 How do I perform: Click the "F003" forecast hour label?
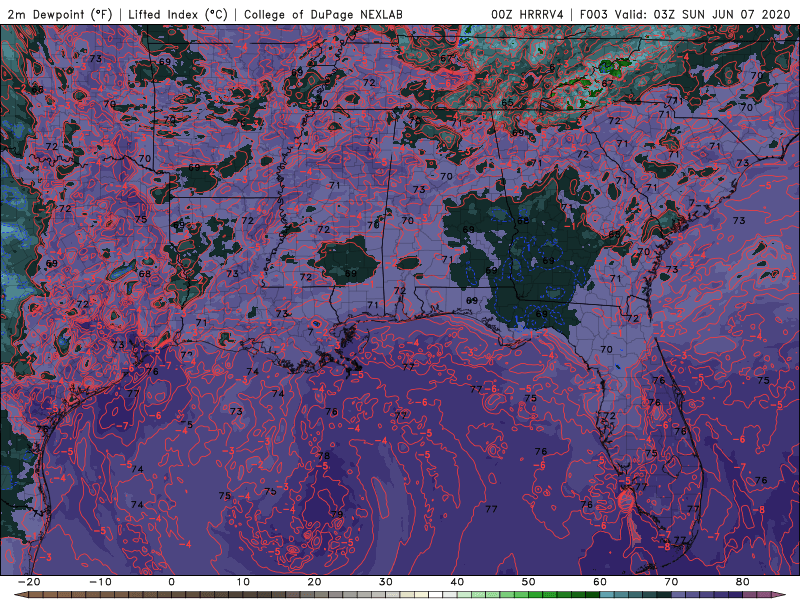coord(593,14)
